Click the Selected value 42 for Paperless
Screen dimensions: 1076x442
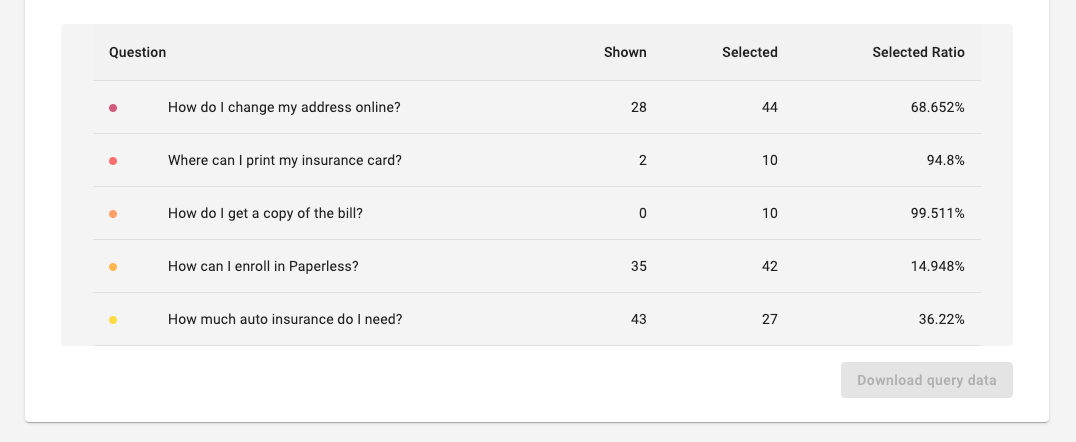coord(770,266)
